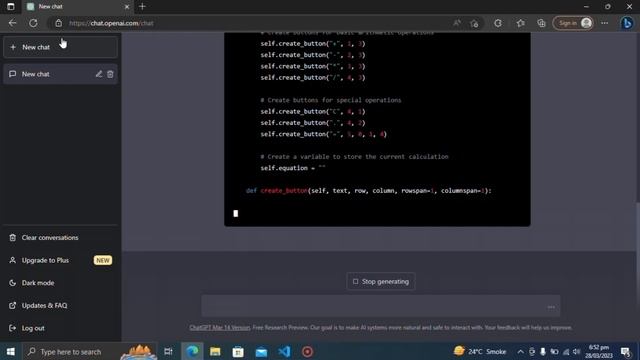Open the taskbar clock and date

click(599, 351)
